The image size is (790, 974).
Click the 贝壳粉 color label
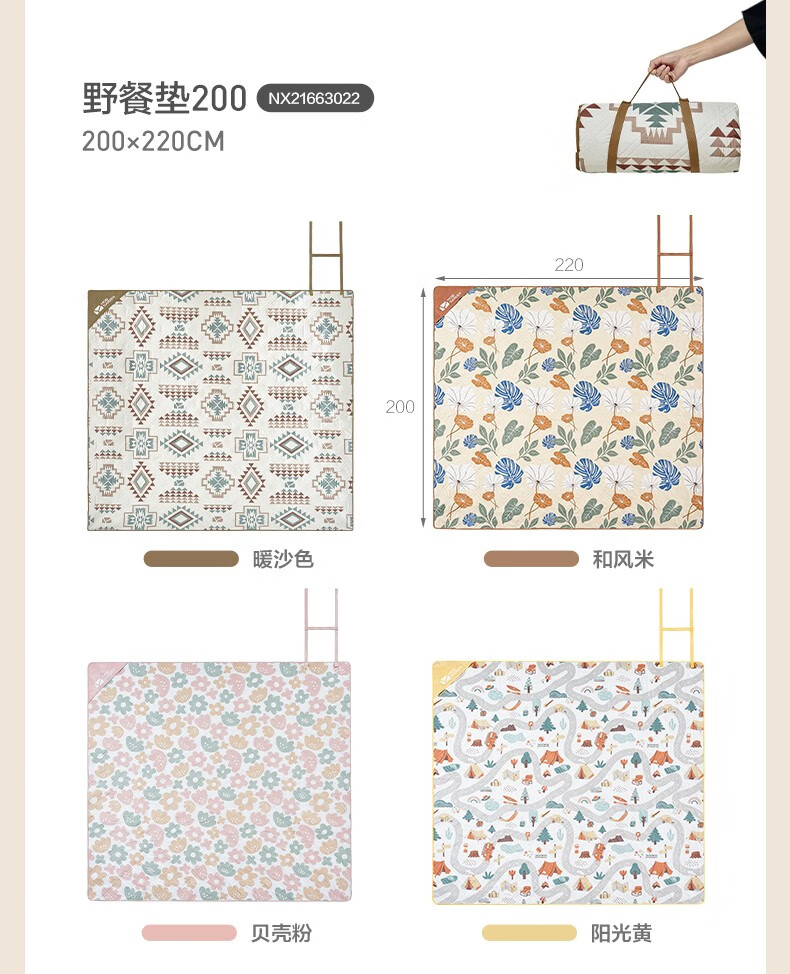click(281, 933)
